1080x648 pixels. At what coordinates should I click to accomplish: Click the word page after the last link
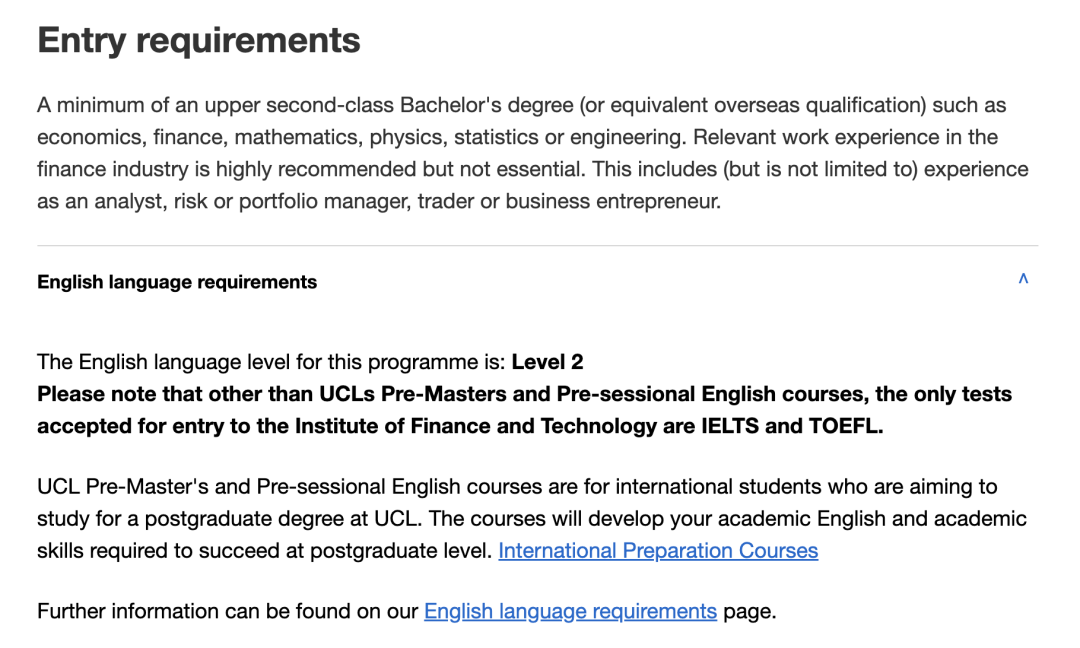(747, 611)
